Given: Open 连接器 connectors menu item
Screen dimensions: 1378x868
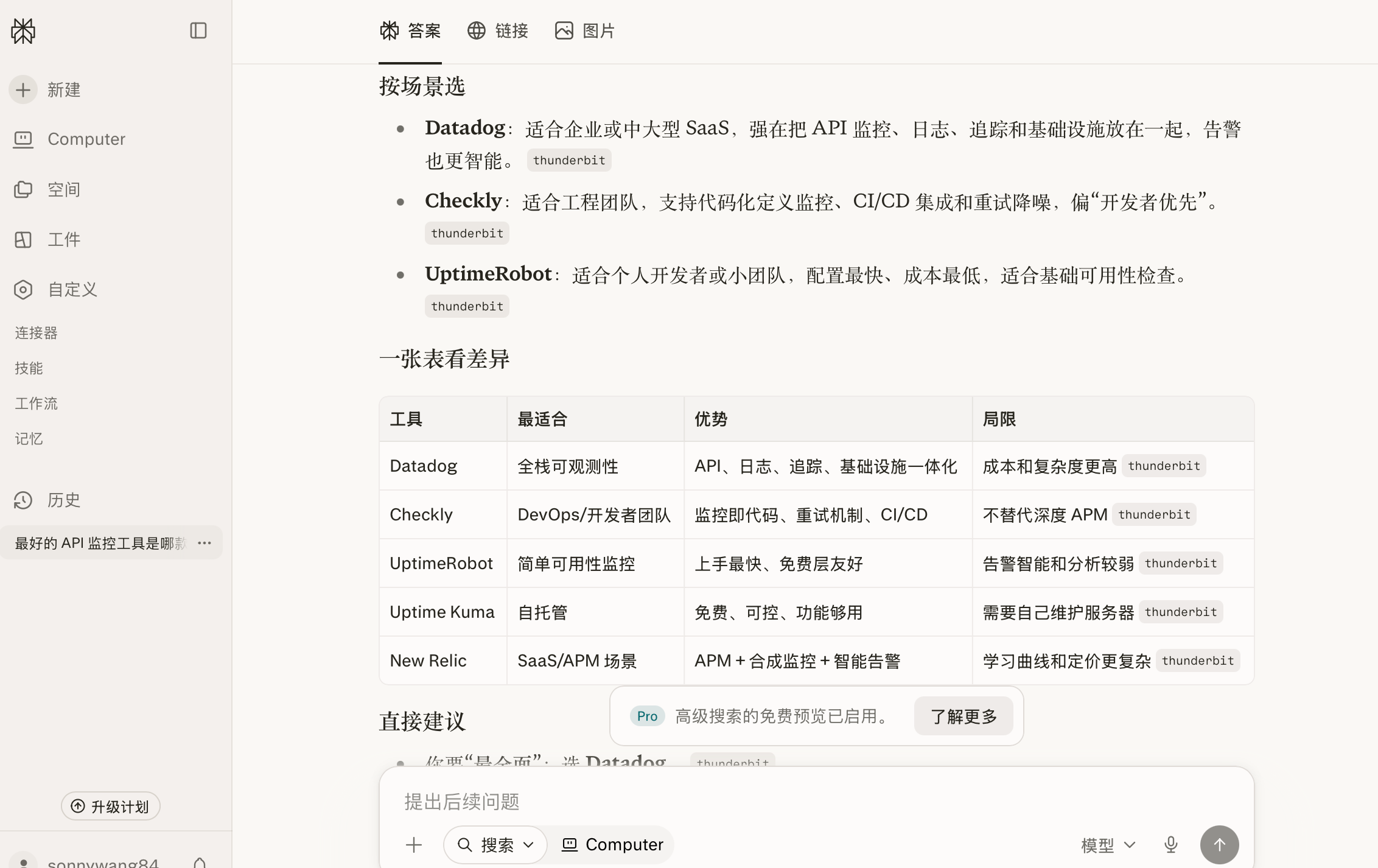Looking at the screenshot, I should coord(36,333).
